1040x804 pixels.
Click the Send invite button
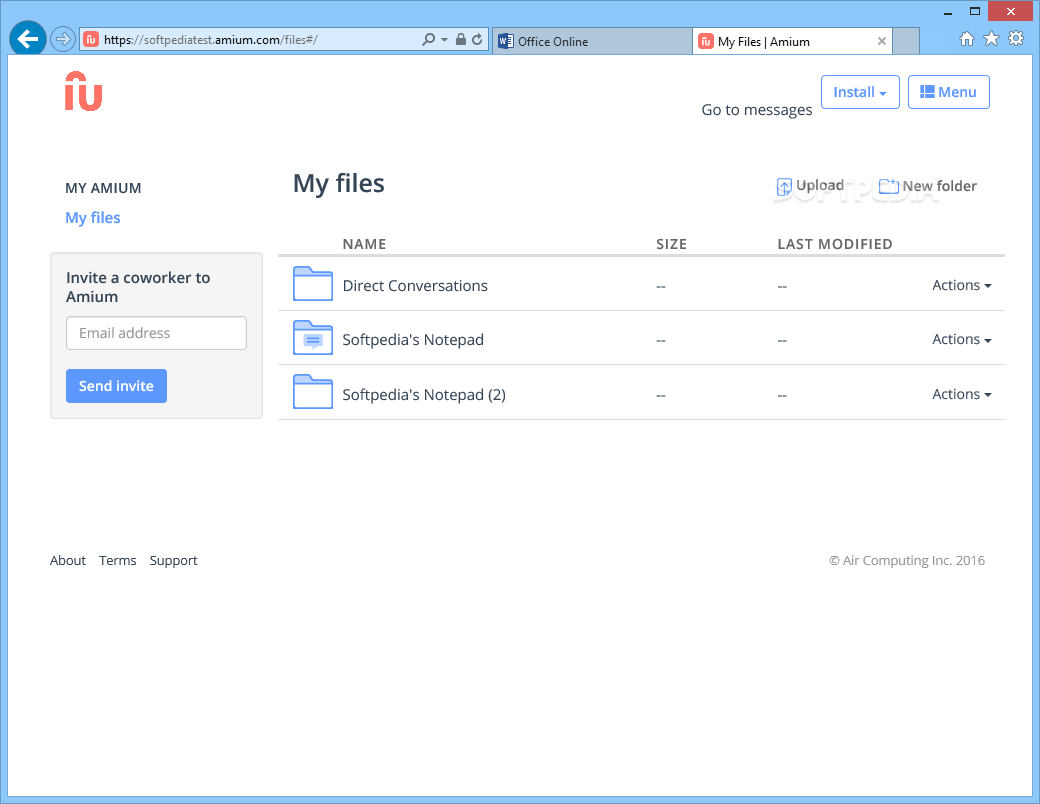click(116, 386)
